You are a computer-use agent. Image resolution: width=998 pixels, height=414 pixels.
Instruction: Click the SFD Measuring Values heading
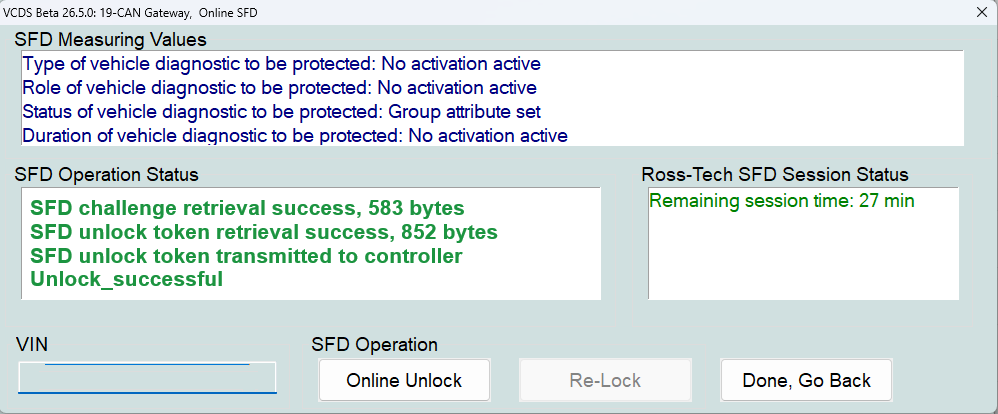coord(111,39)
